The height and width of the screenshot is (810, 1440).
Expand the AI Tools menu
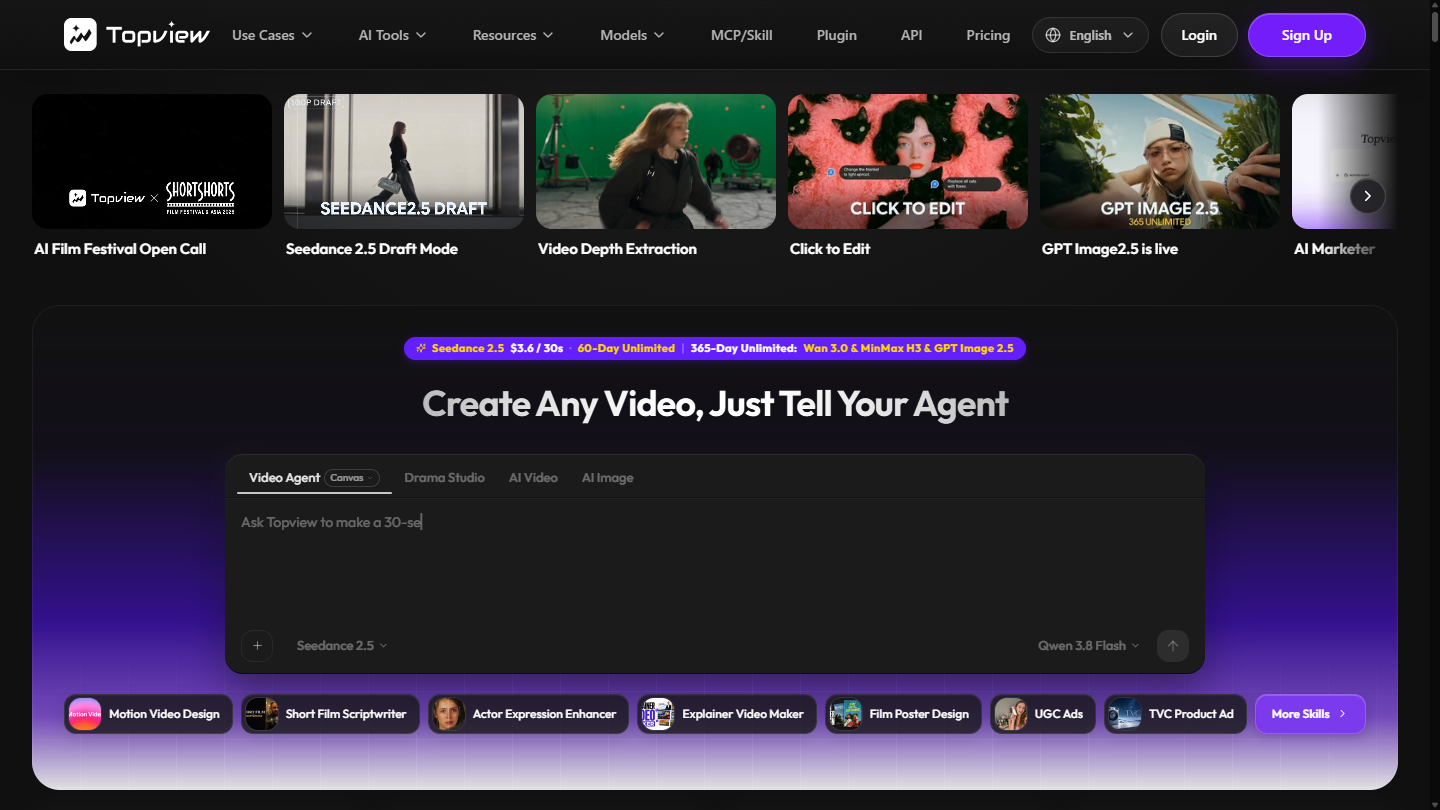point(392,35)
